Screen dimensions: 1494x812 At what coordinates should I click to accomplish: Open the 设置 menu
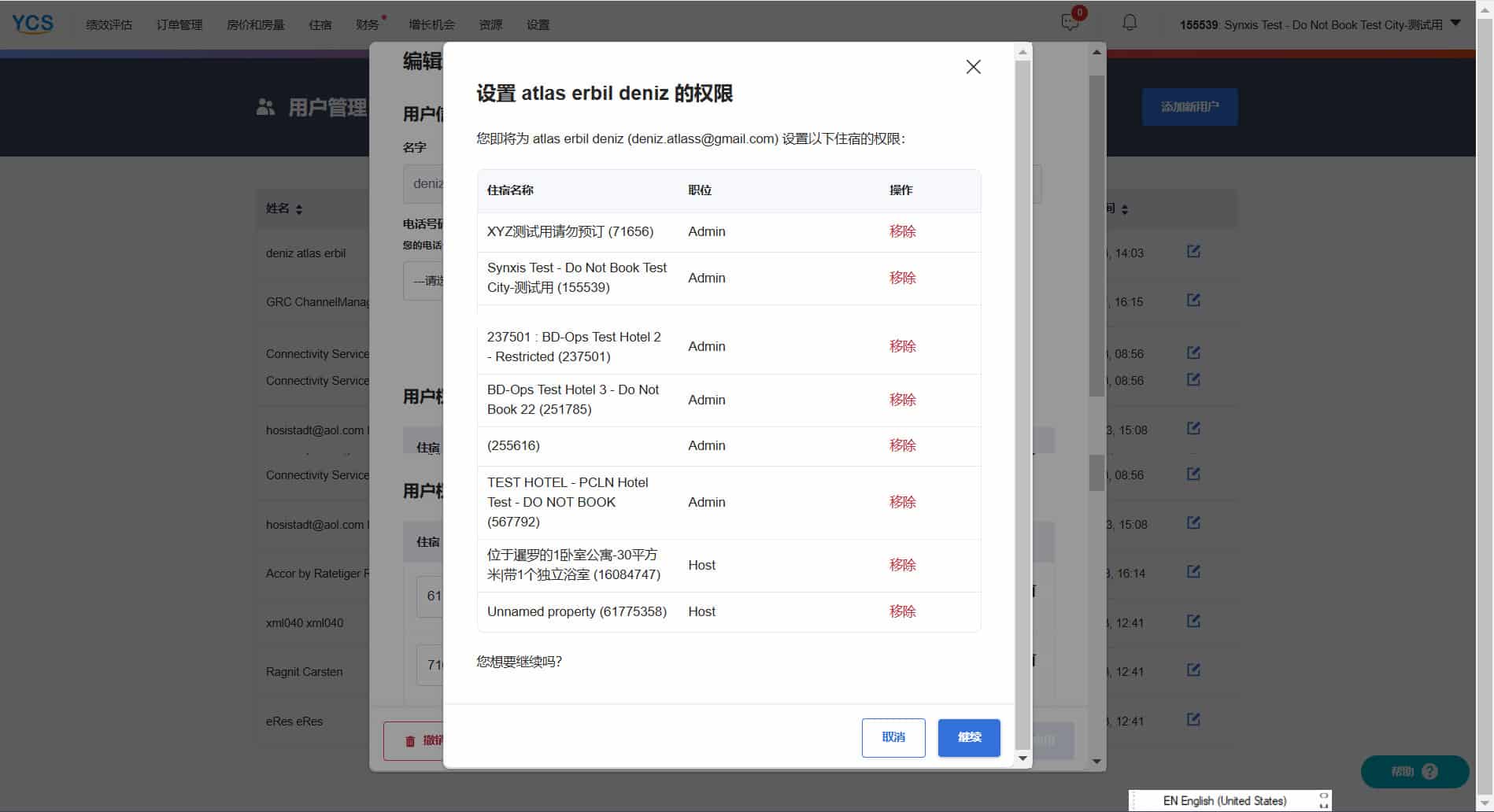[x=538, y=24]
